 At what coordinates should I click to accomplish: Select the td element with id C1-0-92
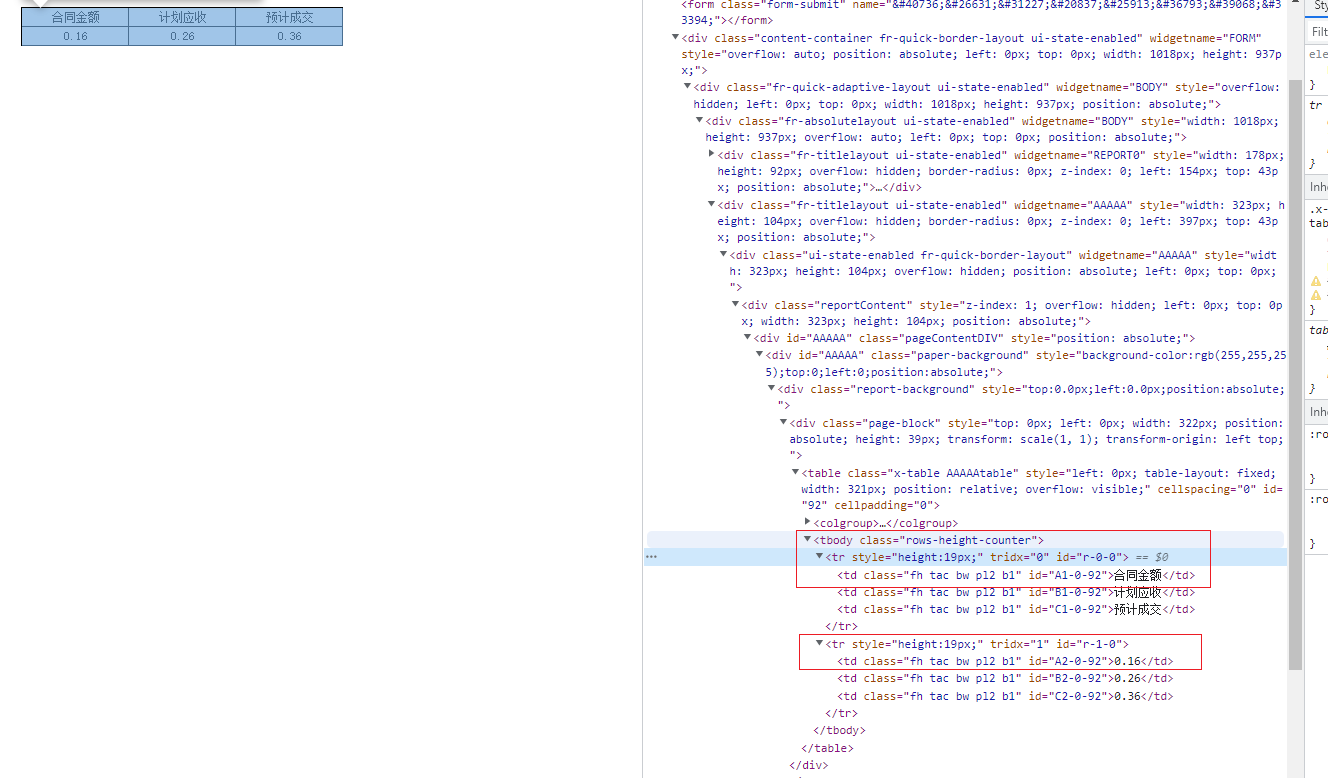[1016, 609]
